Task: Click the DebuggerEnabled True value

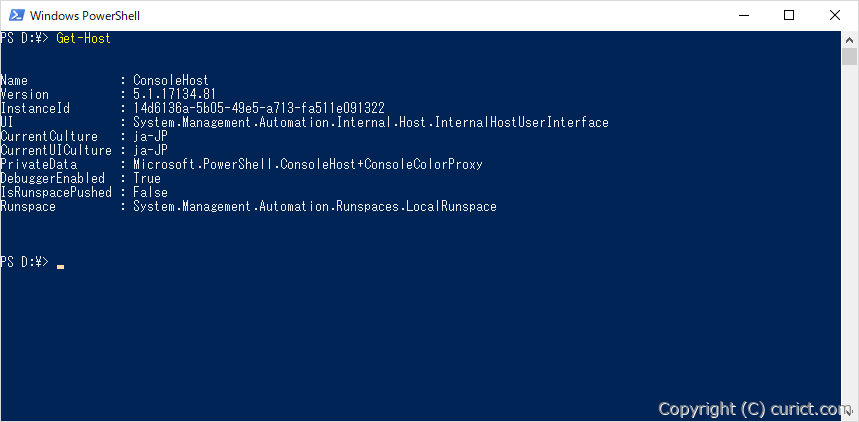Action: [x=147, y=178]
